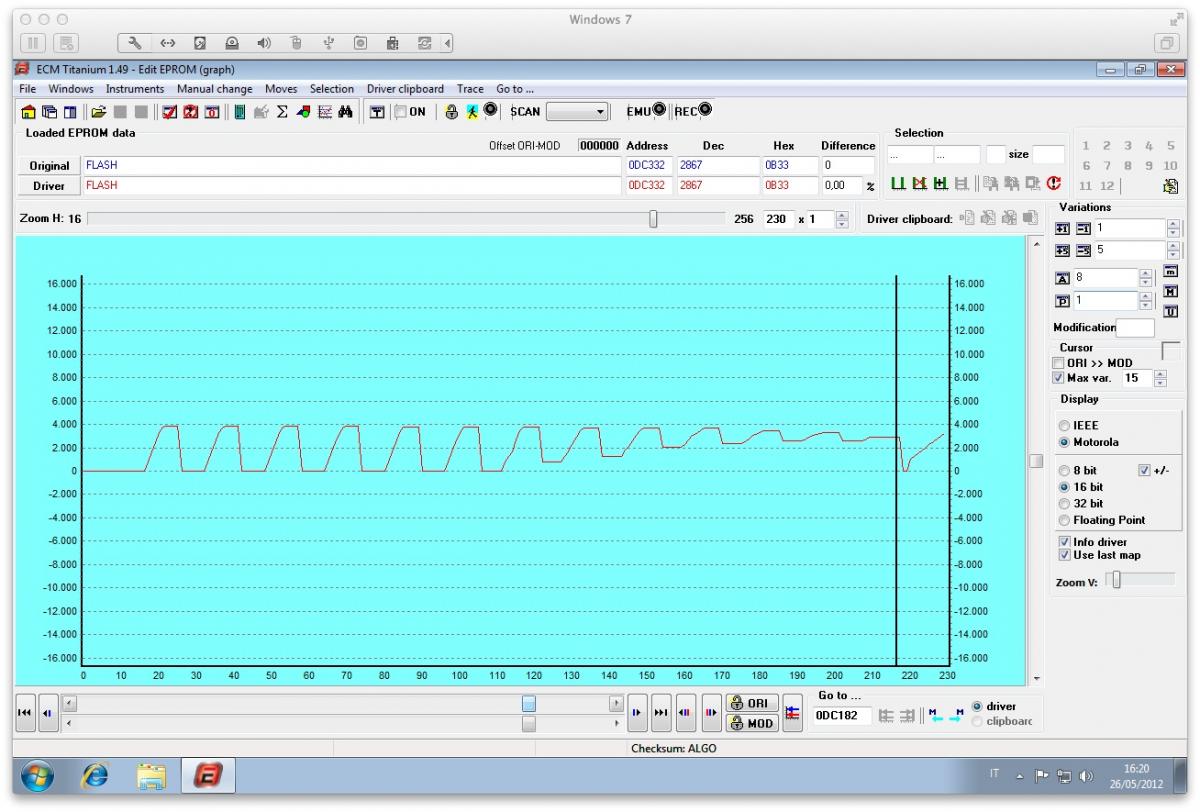Click the Driver button
The height and width of the screenshot is (812, 1200).
[49, 185]
